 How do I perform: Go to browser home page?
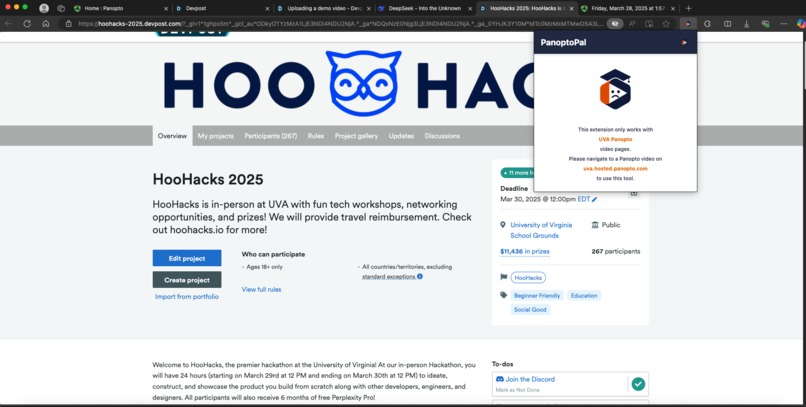[46, 24]
